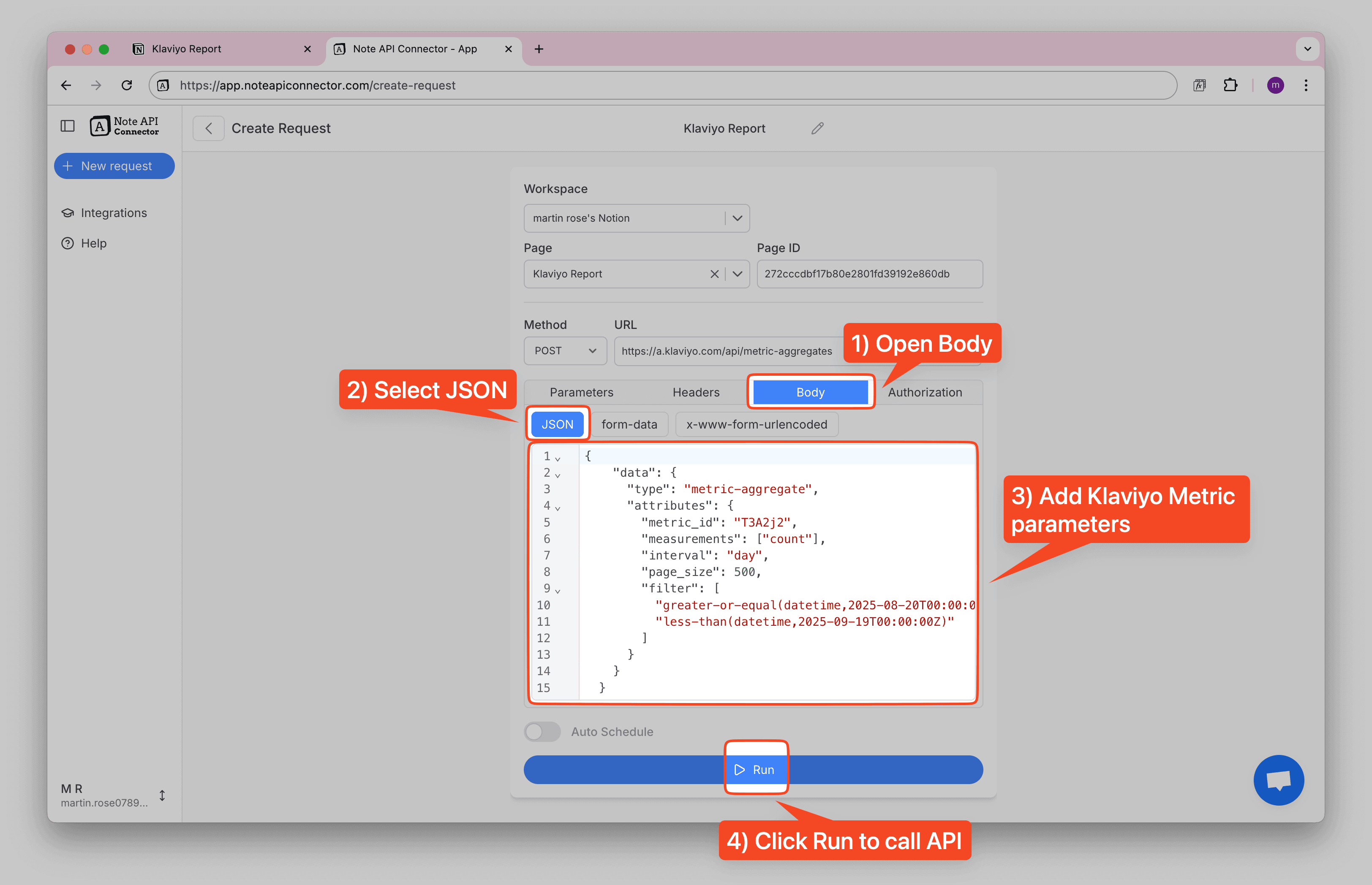Click the "interval": "day" line
The width and height of the screenshot is (1372, 885).
[x=704, y=555]
